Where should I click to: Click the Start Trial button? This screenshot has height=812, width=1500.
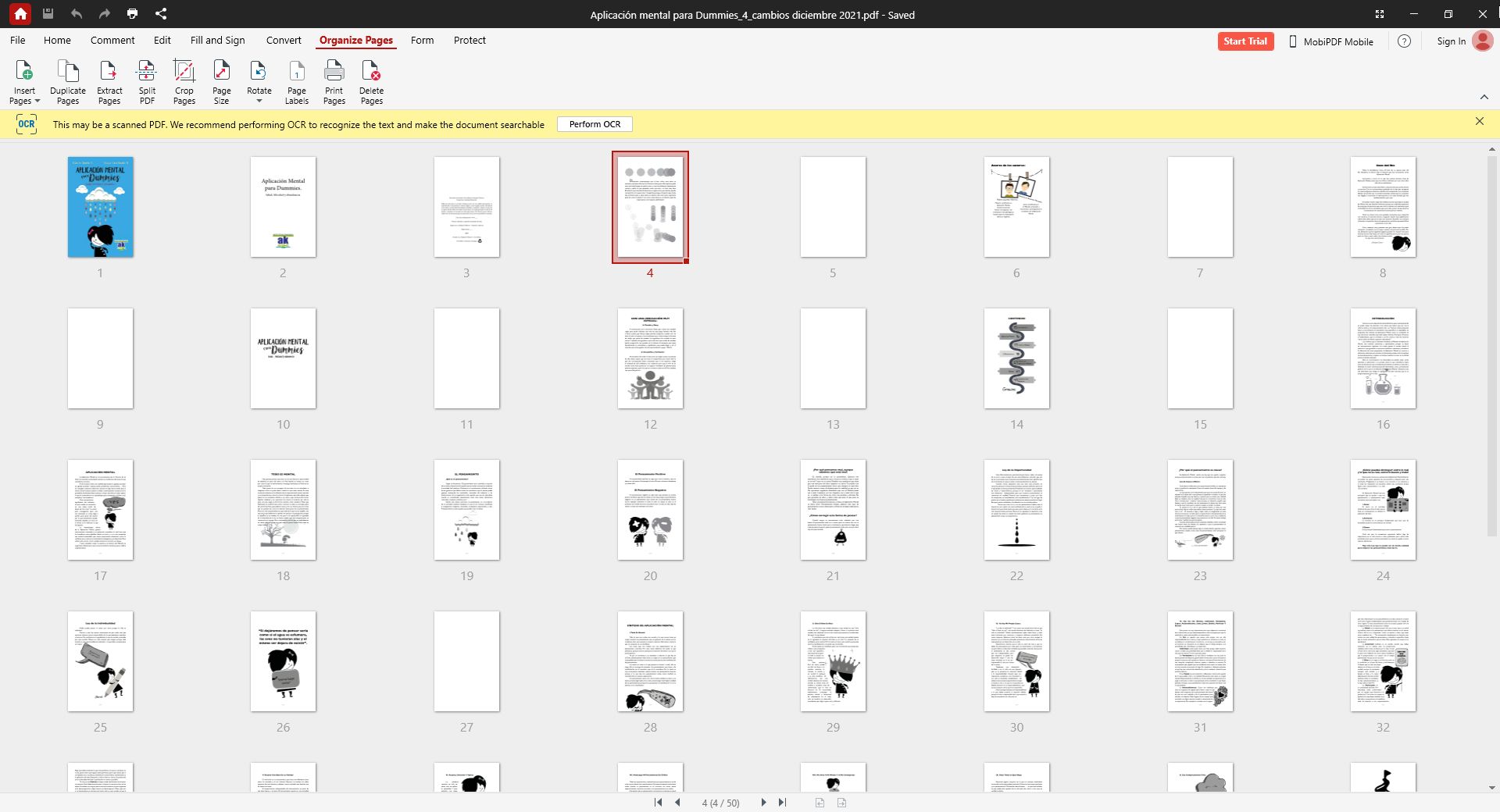click(x=1245, y=41)
